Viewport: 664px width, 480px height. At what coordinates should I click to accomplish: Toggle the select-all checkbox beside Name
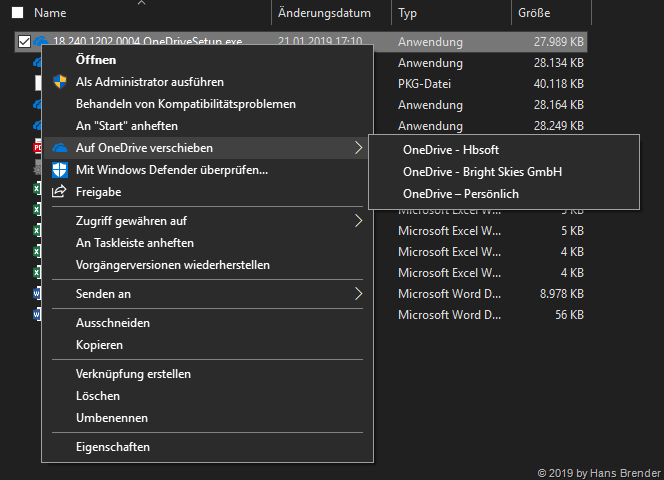18,14
